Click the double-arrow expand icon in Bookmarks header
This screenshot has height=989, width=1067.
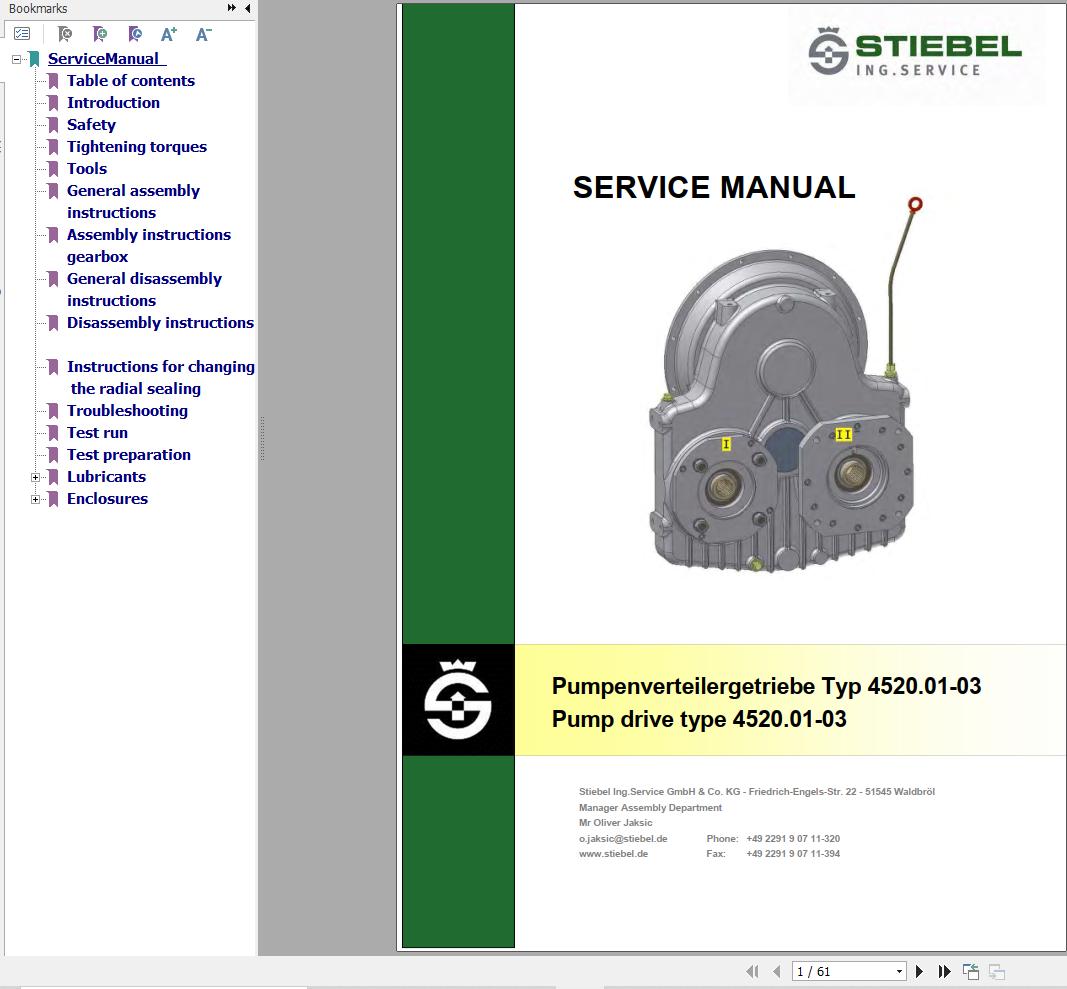tap(231, 8)
